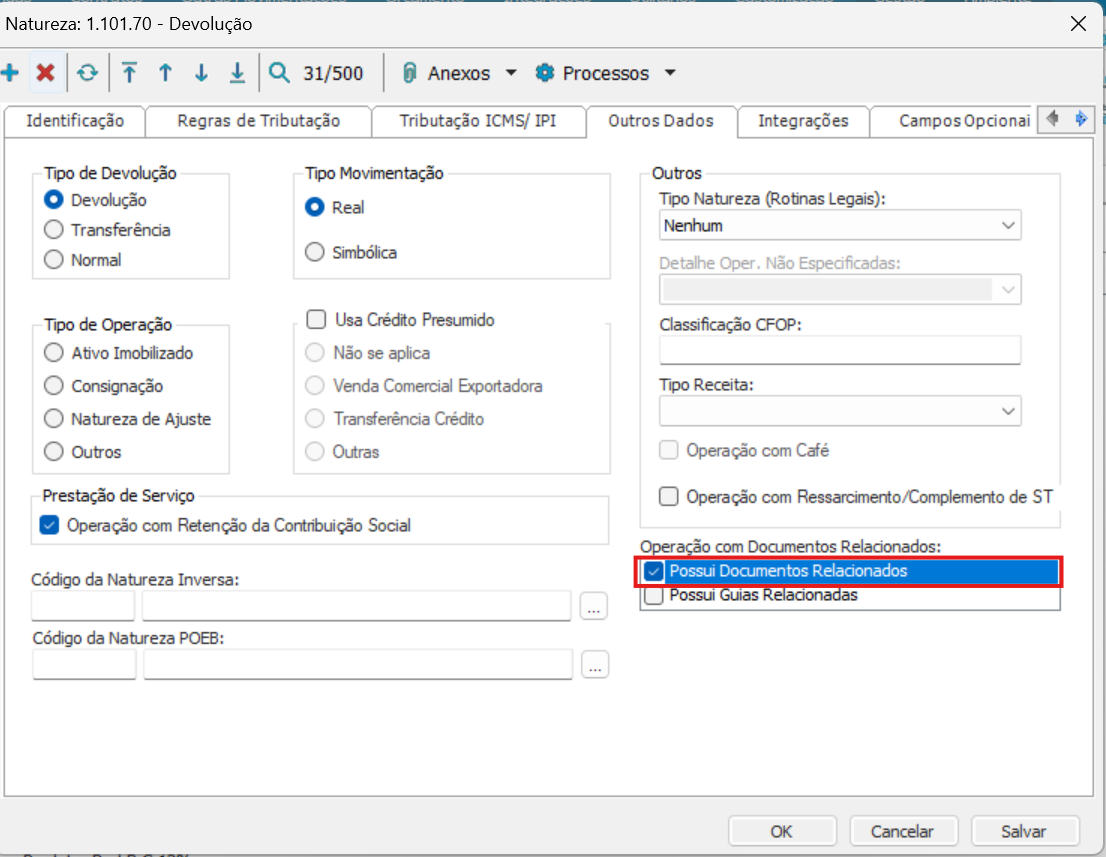Click the magnifying glass search icon
Viewport: 1106px width, 857px height.
280,73
